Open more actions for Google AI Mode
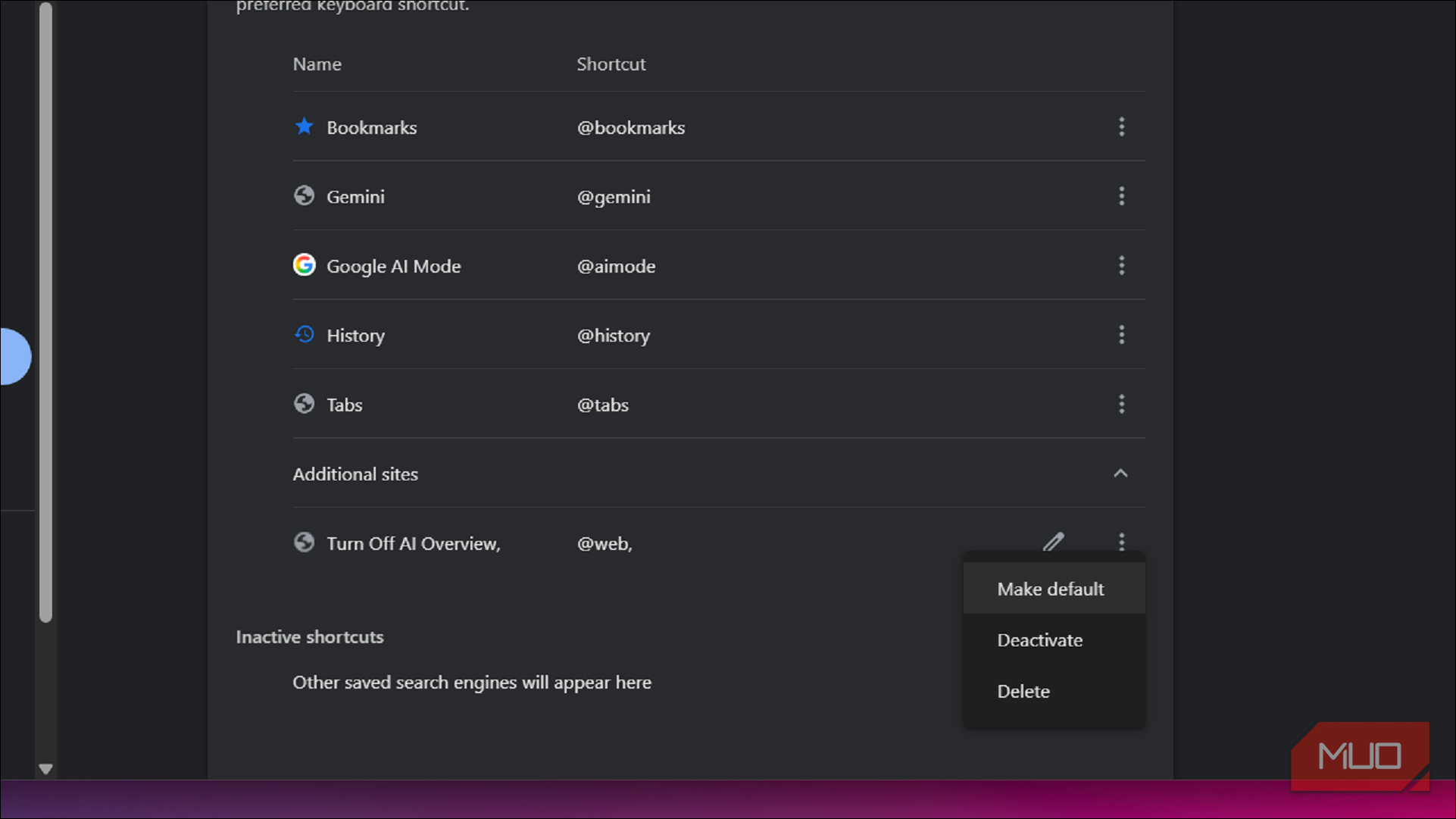This screenshot has width=1456, height=819. (1121, 265)
